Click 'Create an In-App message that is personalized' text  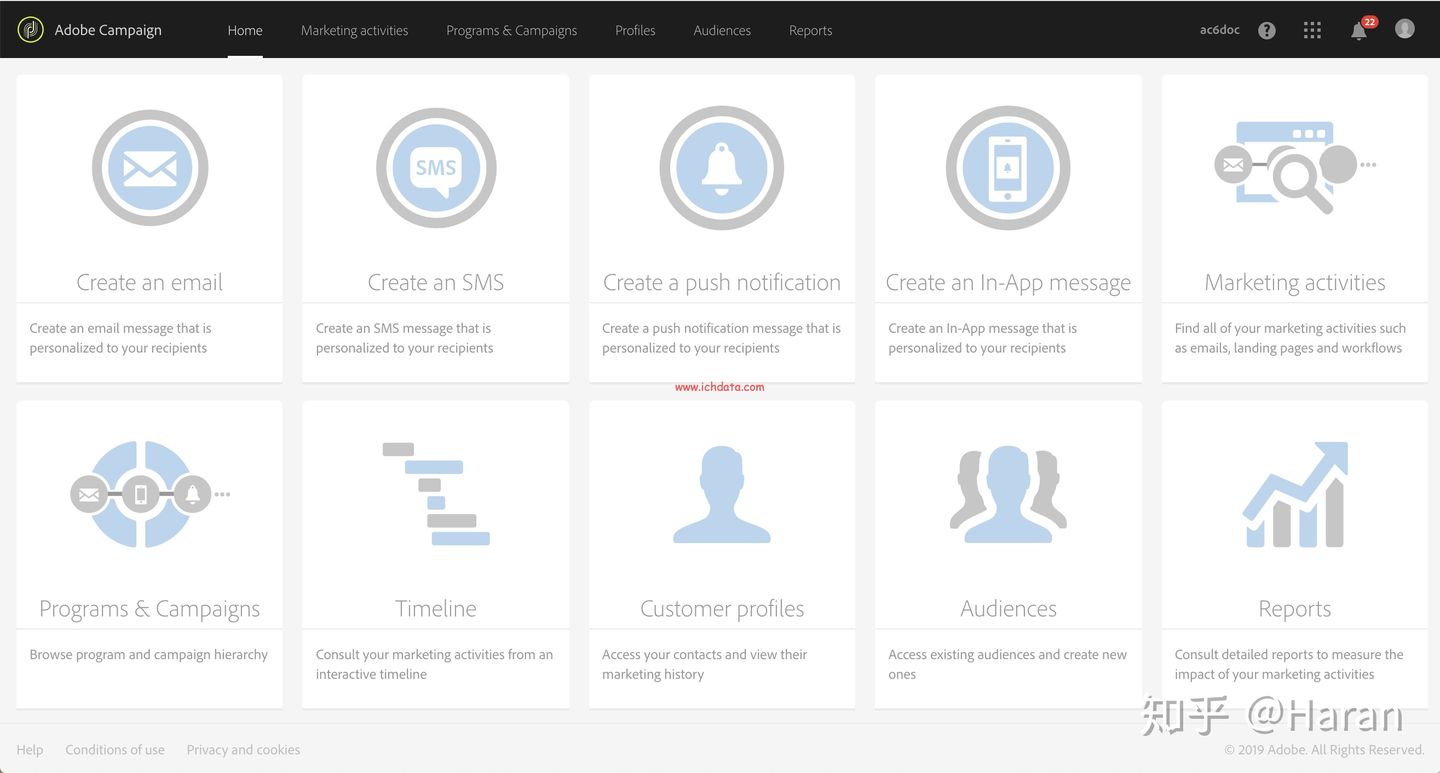tap(982, 338)
